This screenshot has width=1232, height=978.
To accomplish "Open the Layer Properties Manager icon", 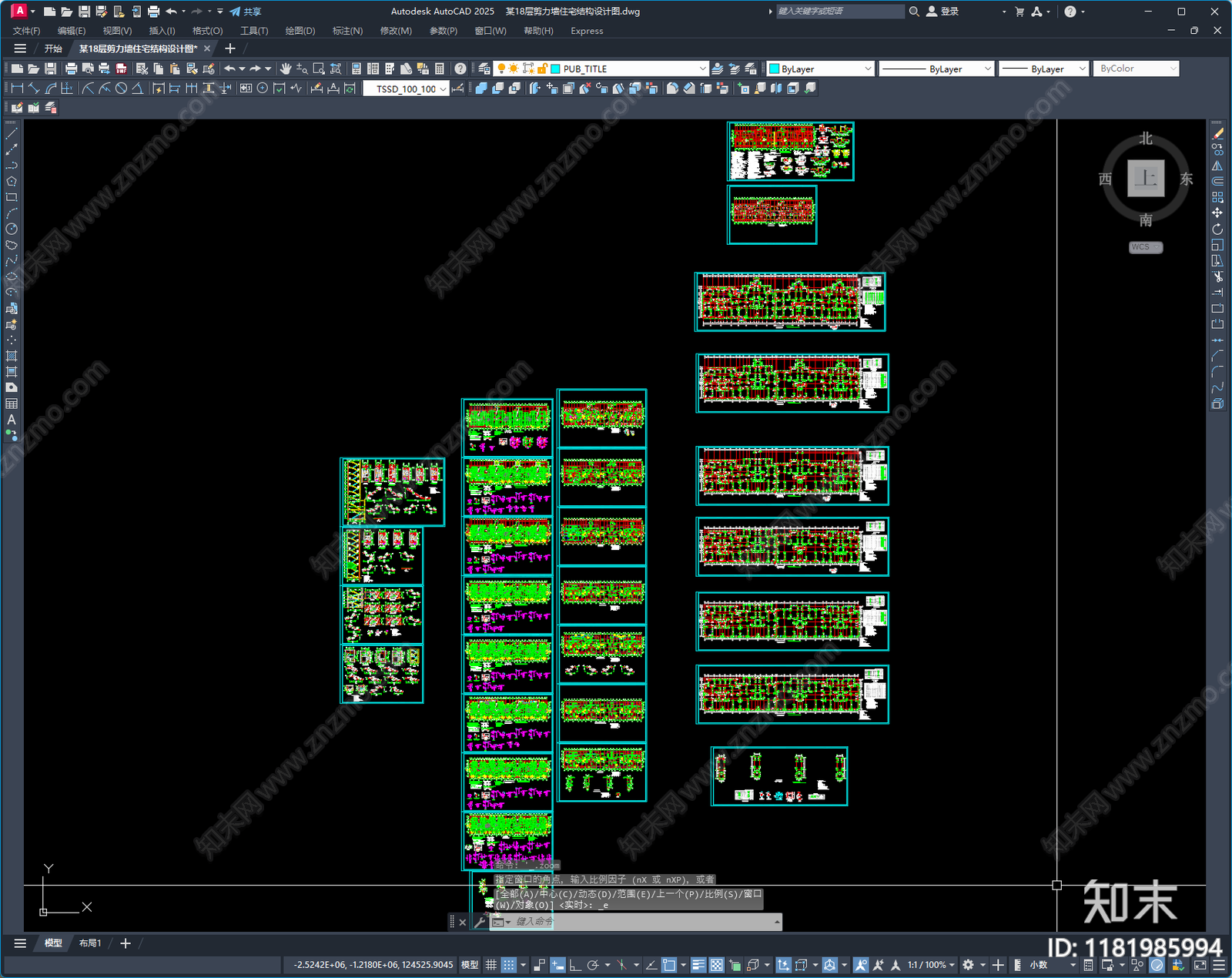I will 484,69.
